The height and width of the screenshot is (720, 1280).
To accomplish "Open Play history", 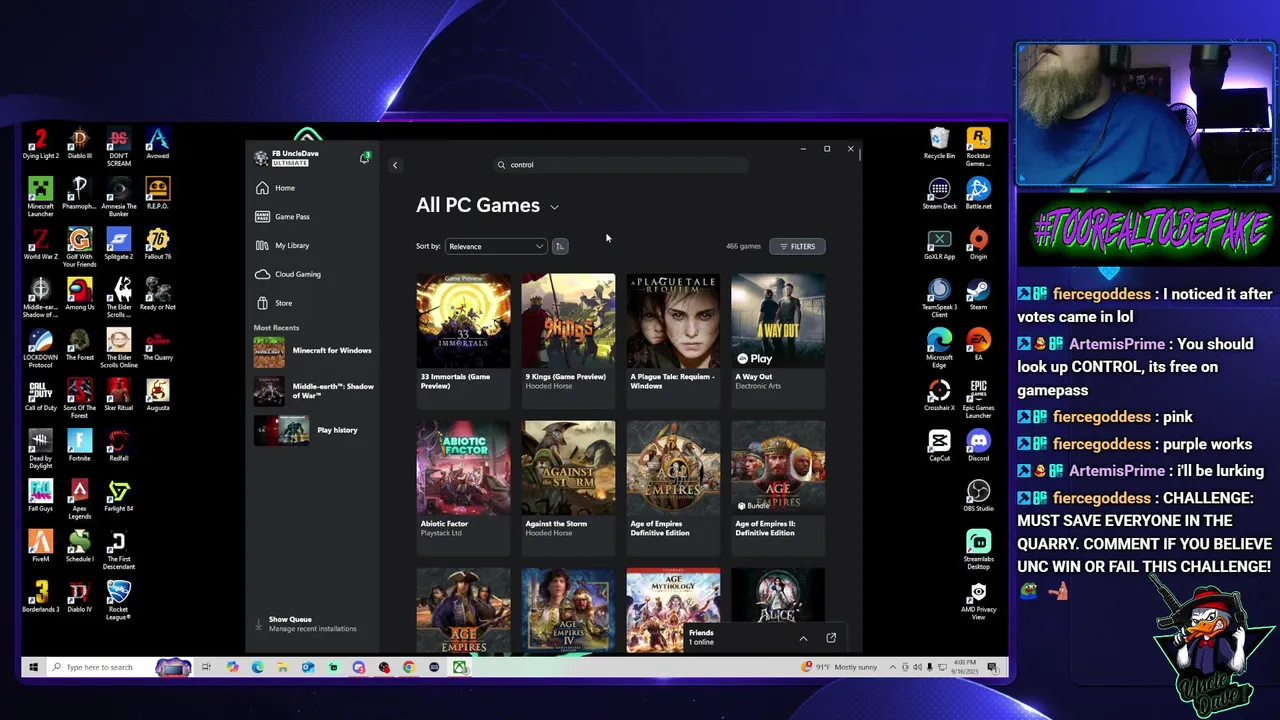I will [x=306, y=430].
